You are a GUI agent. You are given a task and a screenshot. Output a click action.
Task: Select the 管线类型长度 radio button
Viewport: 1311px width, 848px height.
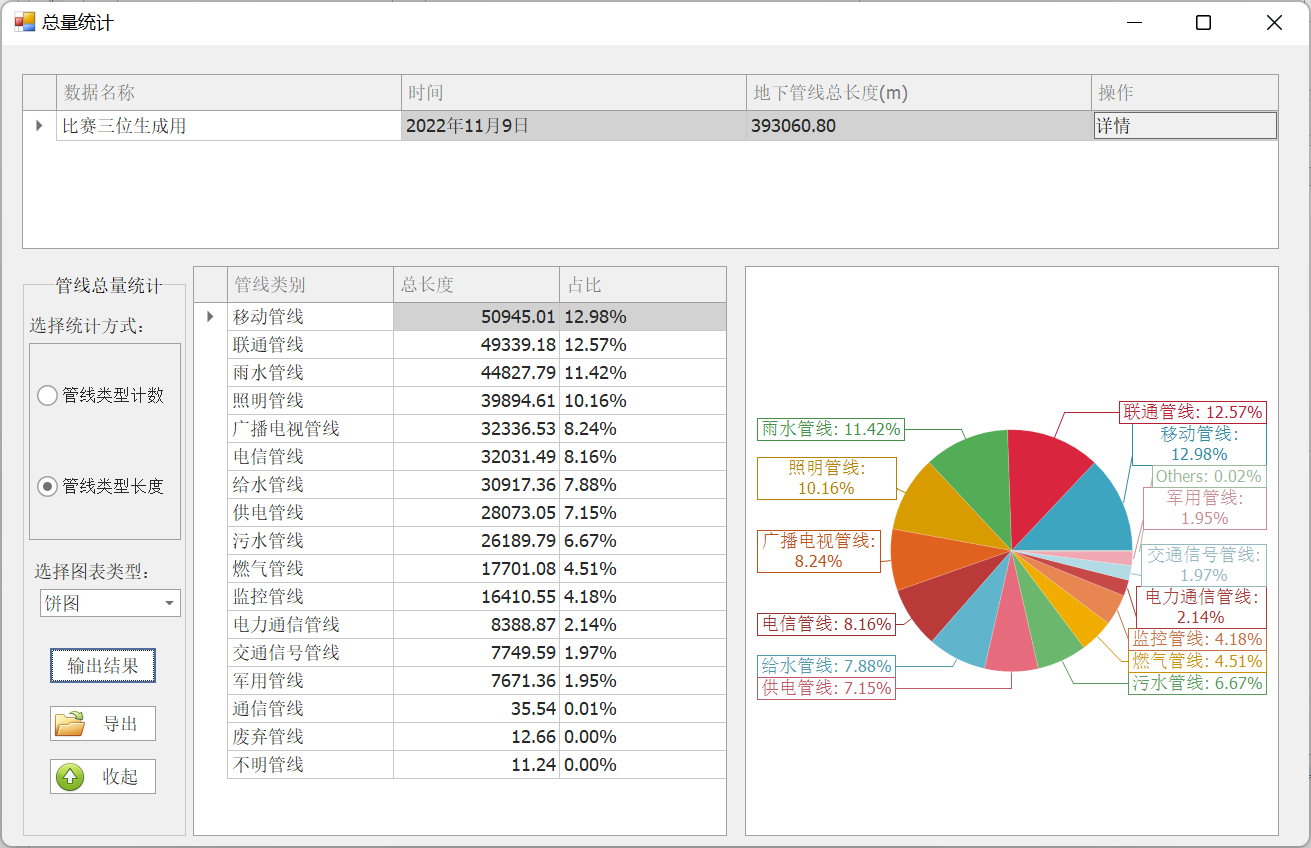click(x=47, y=487)
